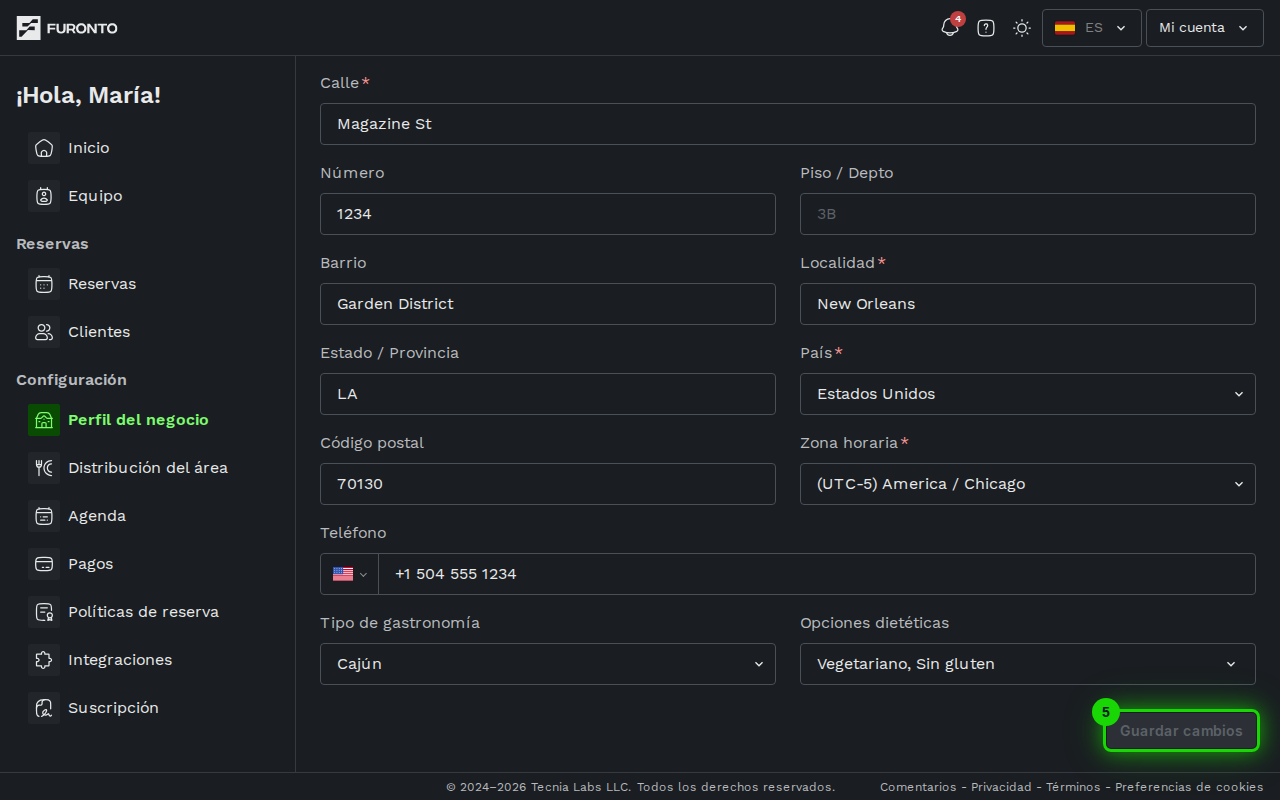Open Preferencias de cookies link

pos(1189,787)
